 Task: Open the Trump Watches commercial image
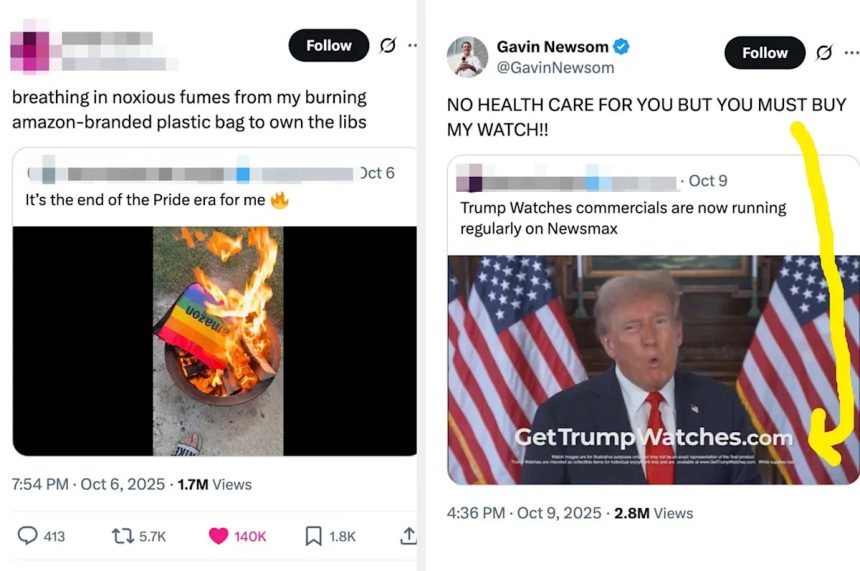coord(653,370)
